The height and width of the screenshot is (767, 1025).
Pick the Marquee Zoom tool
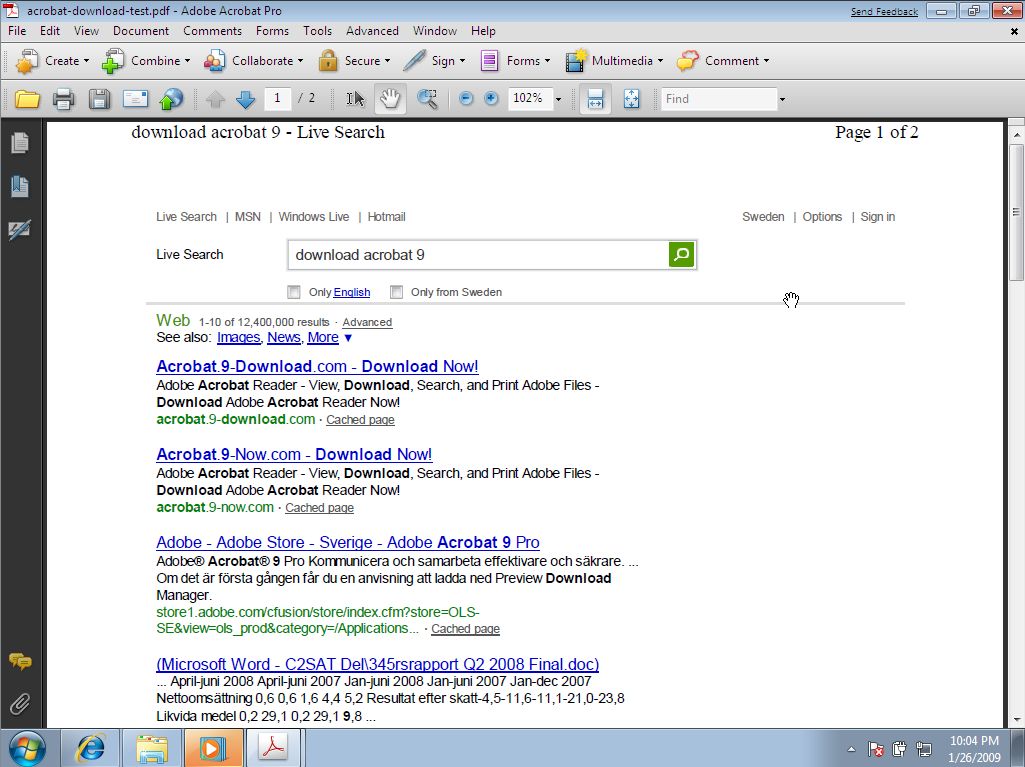click(x=427, y=99)
